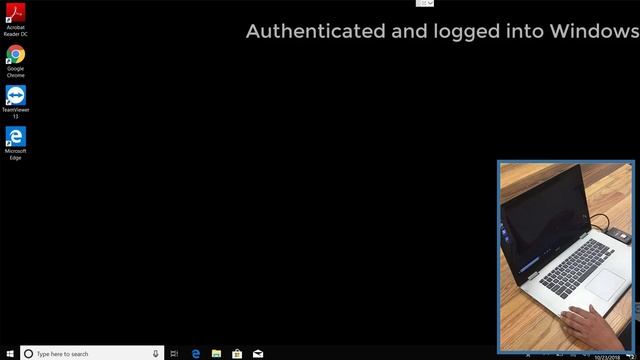Open Microsoft Store from the taskbar

tap(237, 353)
